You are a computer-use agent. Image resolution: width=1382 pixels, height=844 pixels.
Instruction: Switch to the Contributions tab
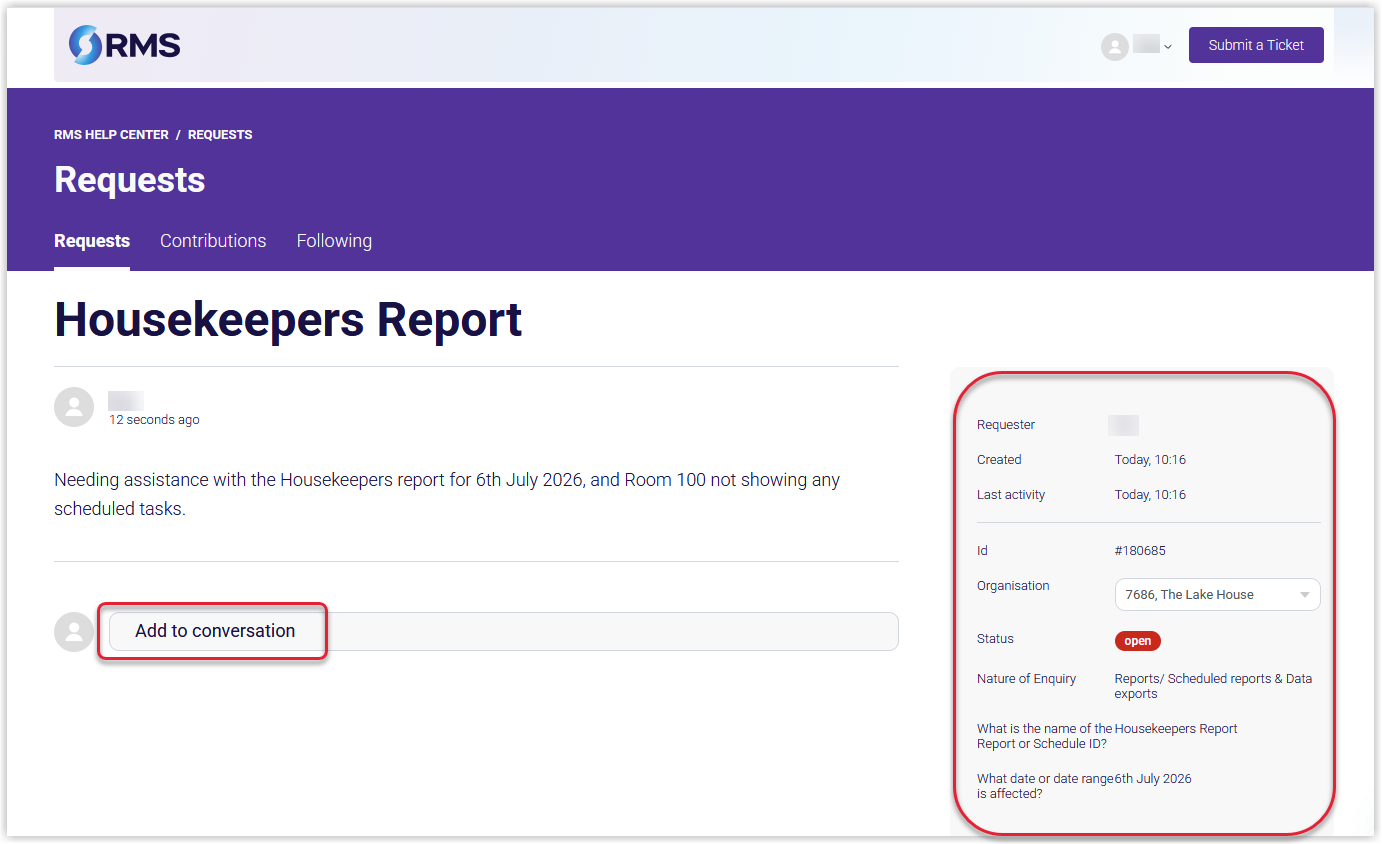coord(213,241)
